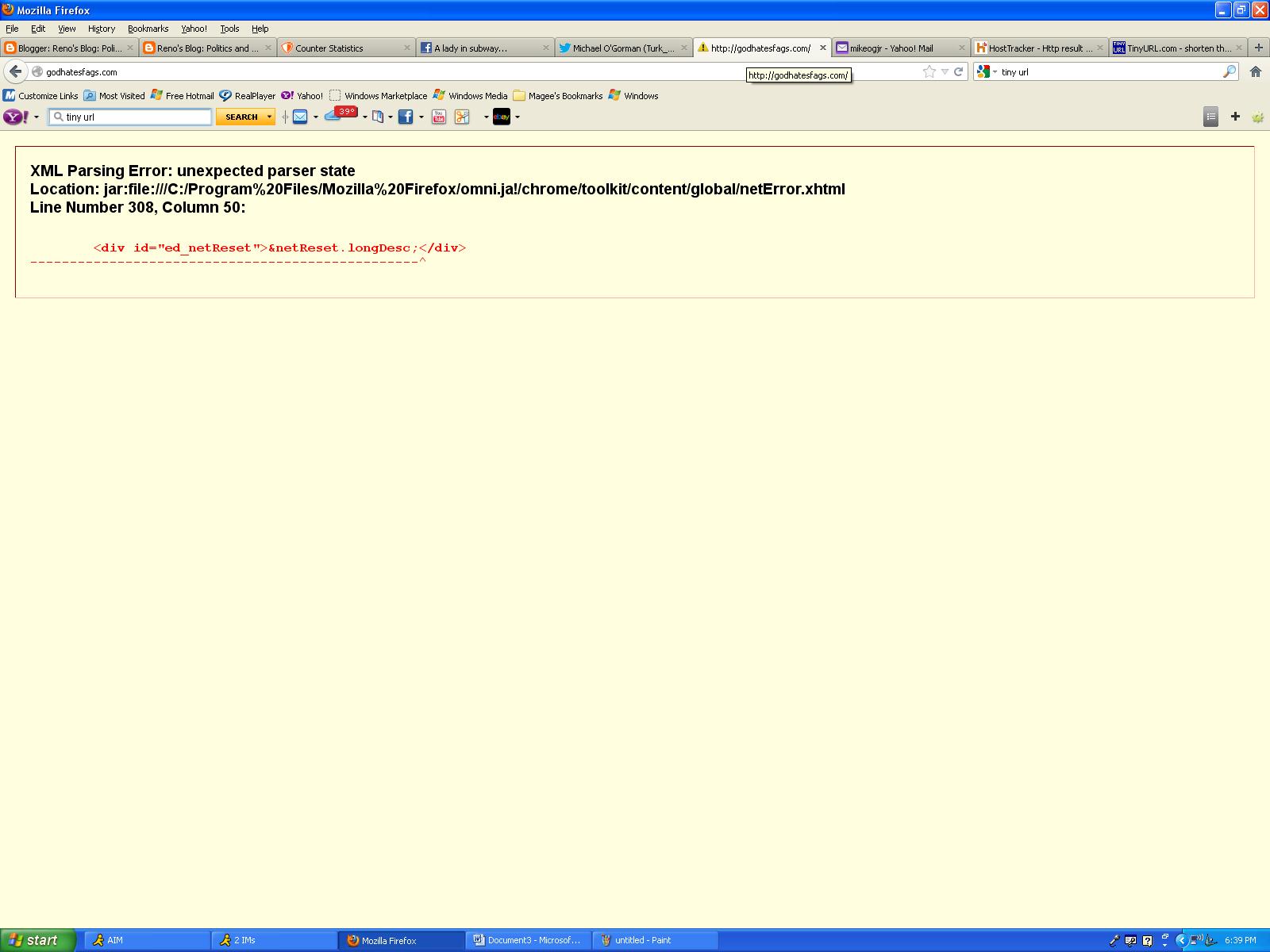Open the Customize Links bookmark

(40, 95)
